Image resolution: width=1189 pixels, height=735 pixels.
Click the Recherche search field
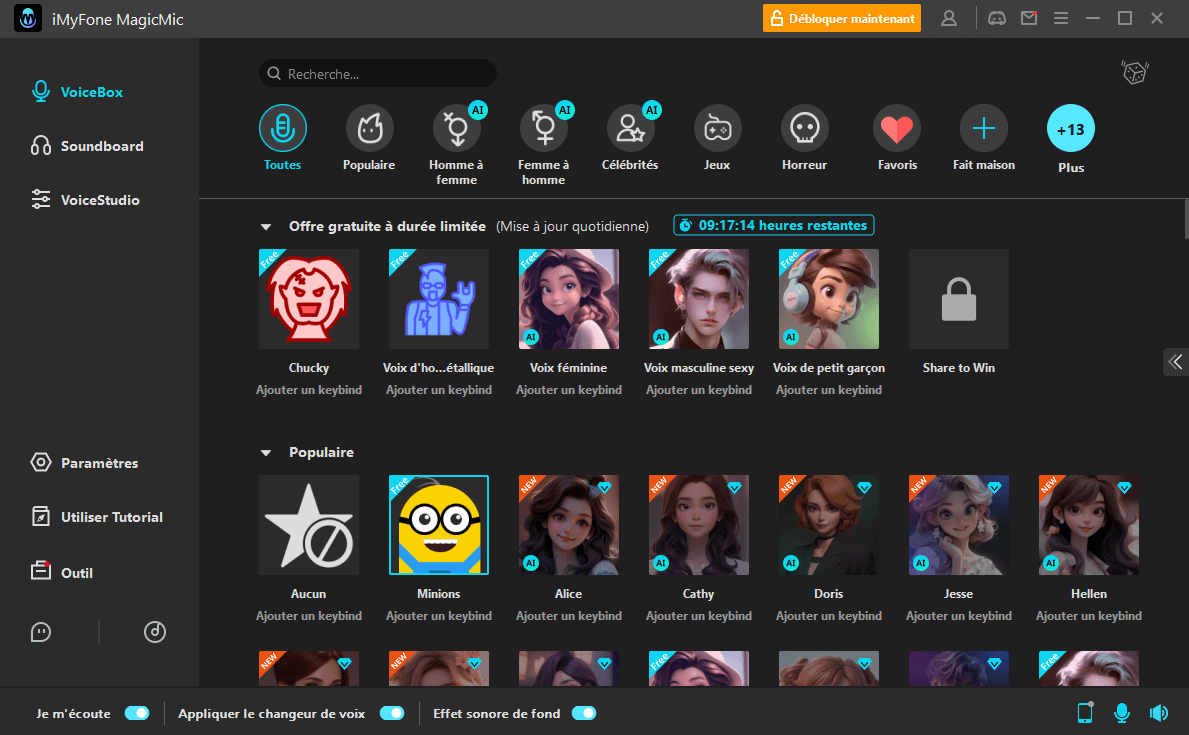click(378, 74)
